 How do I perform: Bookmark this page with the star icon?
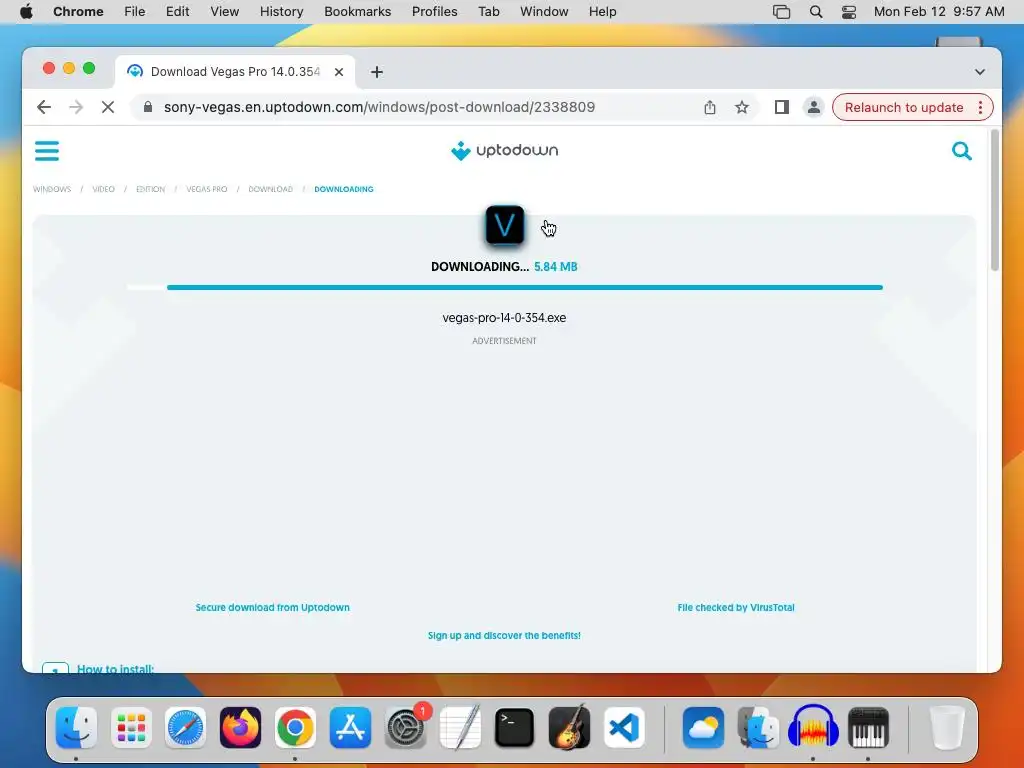[x=742, y=107]
